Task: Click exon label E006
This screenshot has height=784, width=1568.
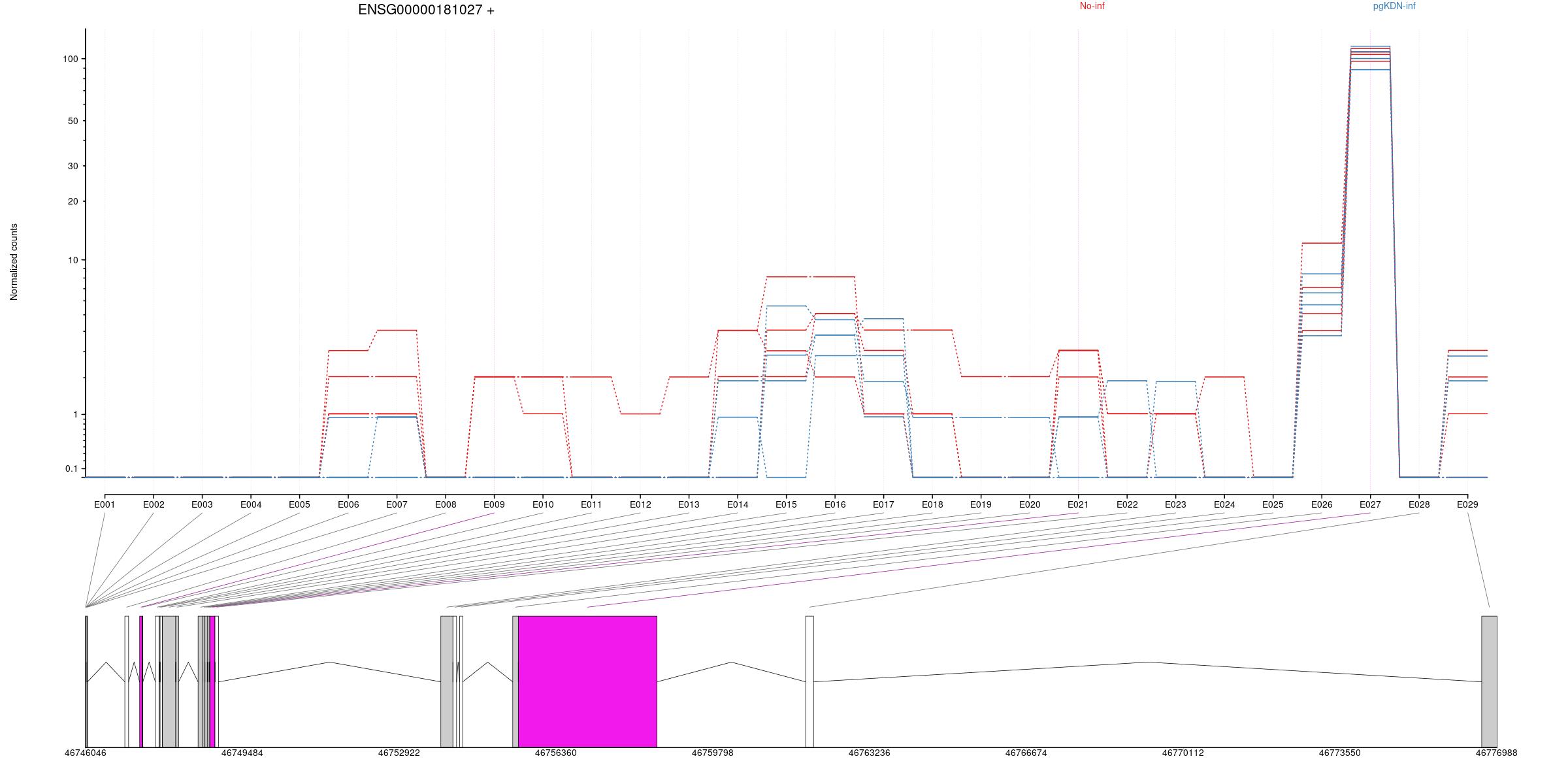Action: (x=348, y=504)
